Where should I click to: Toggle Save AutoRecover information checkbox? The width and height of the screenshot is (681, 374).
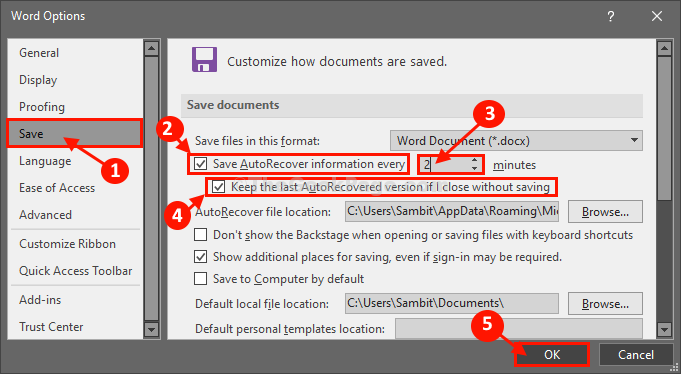coord(200,164)
